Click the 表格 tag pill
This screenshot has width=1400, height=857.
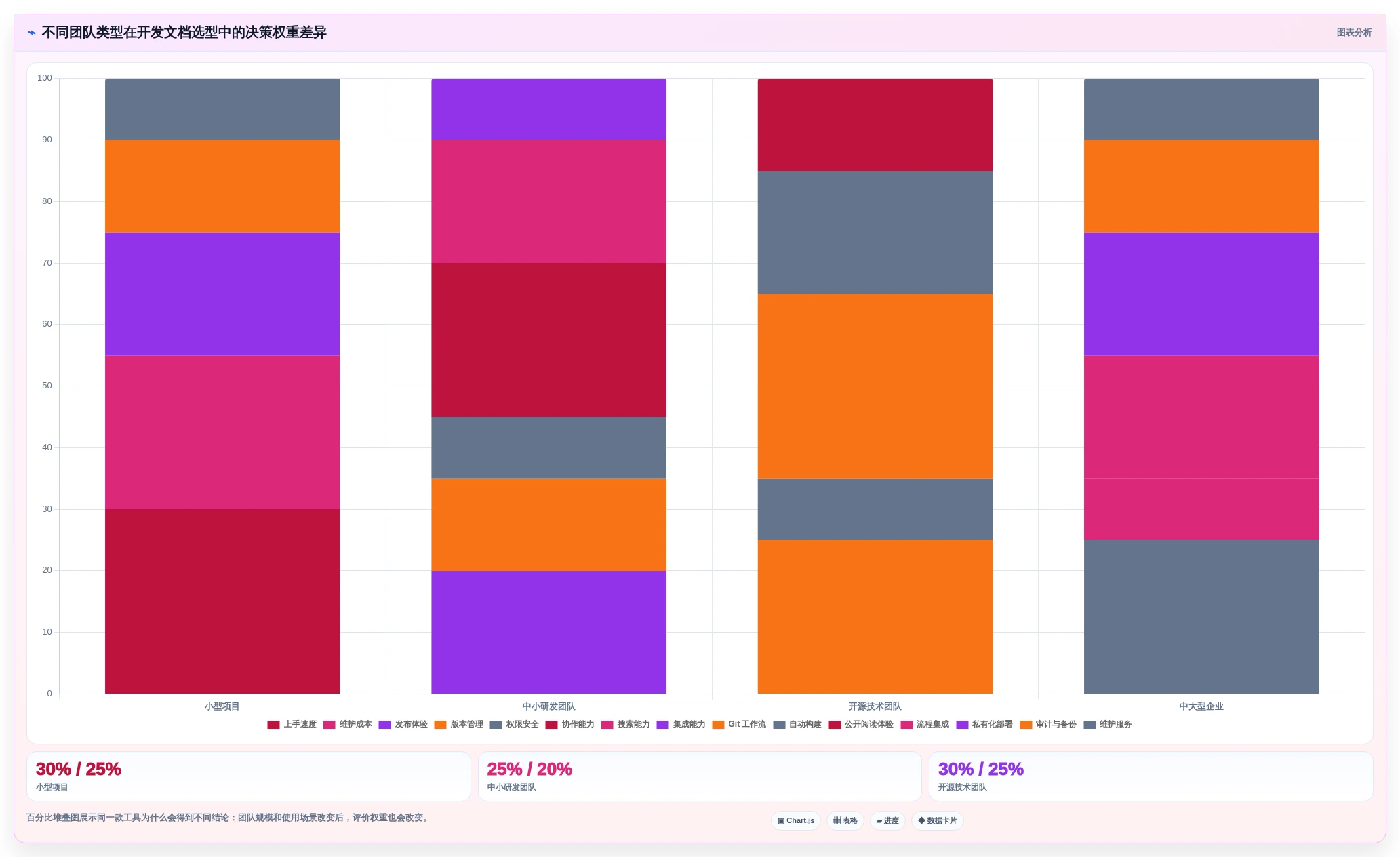click(x=845, y=821)
